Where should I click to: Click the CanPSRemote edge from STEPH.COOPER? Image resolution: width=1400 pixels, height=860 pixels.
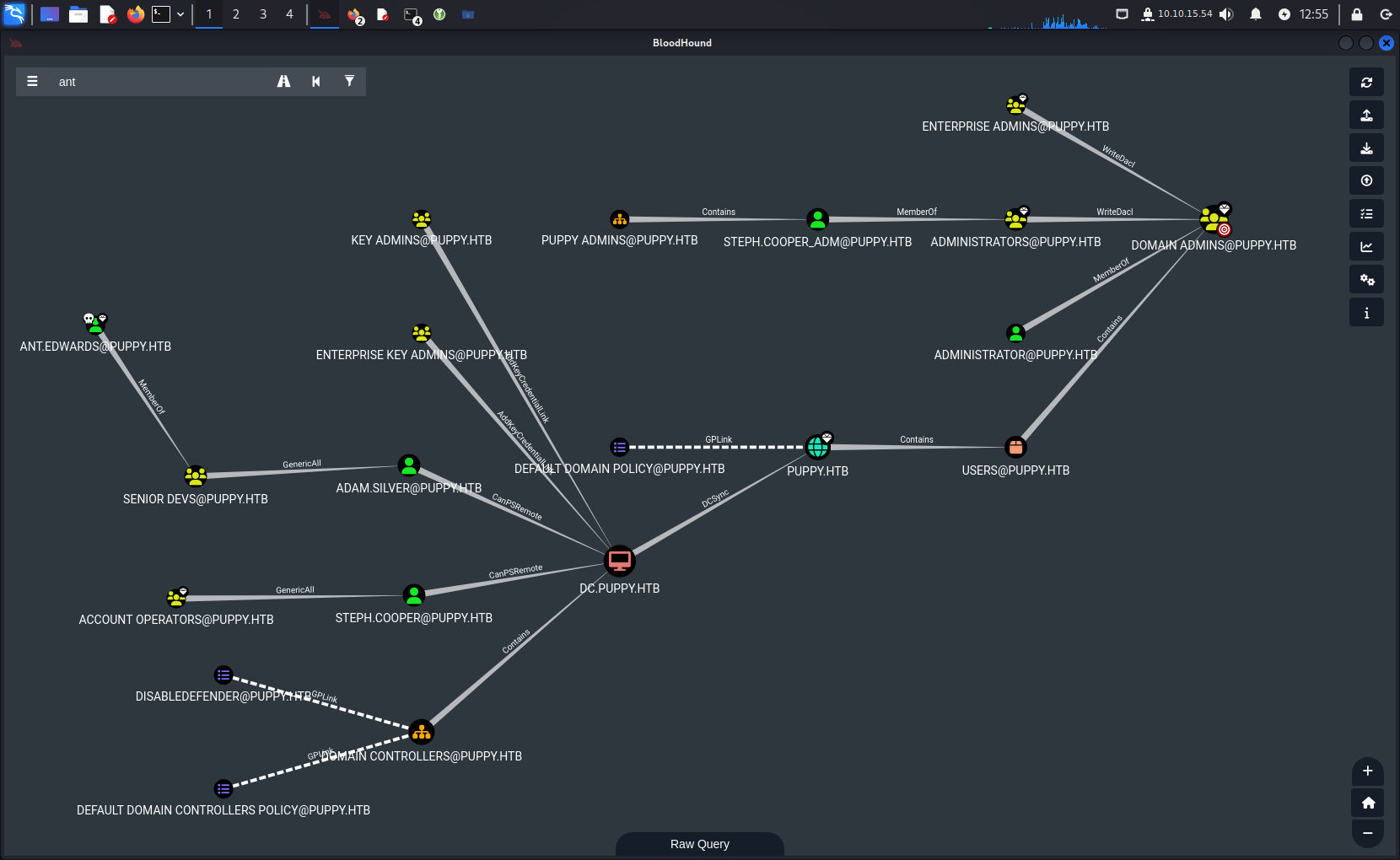point(515,572)
